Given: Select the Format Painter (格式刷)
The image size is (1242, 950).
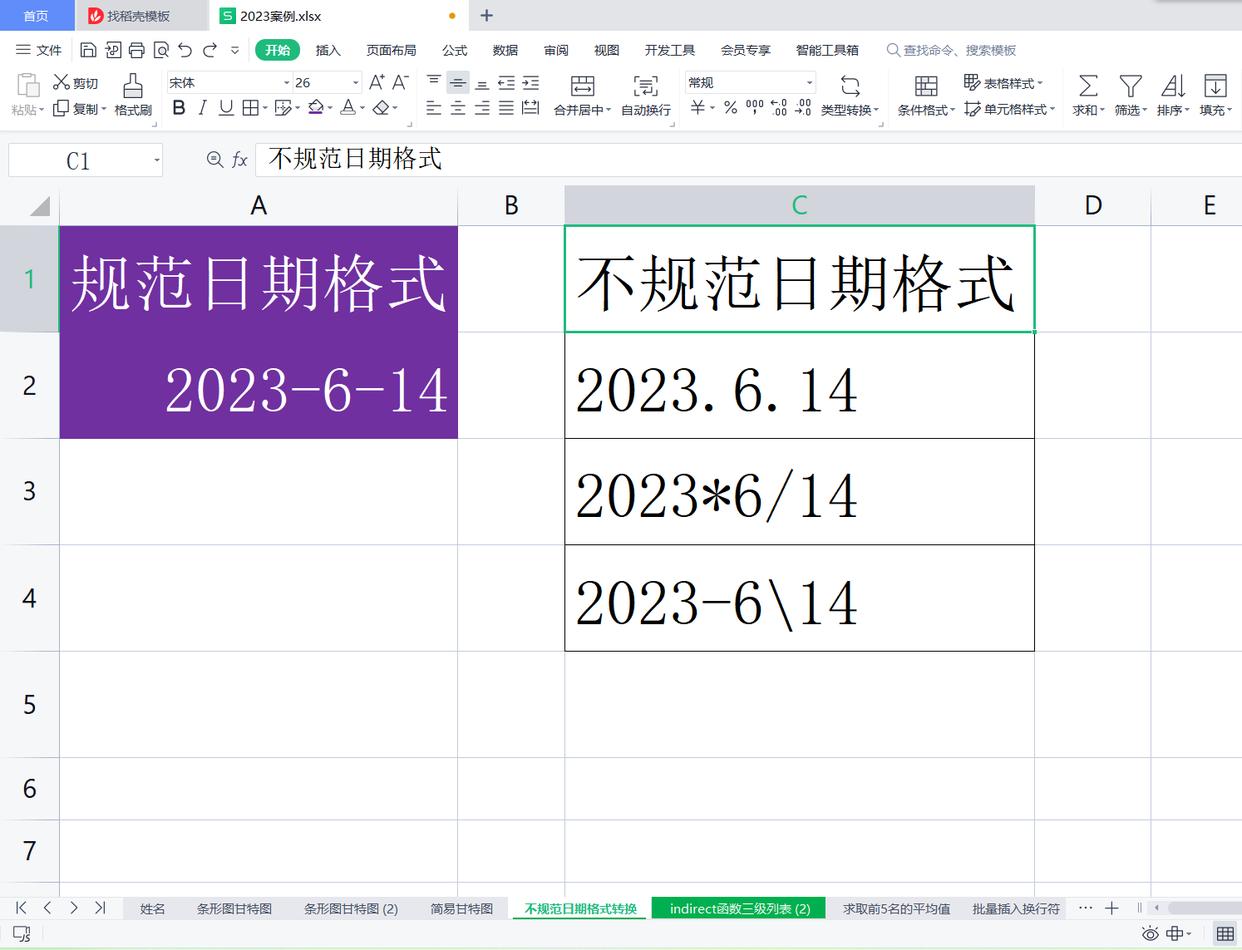Looking at the screenshot, I should coord(133,96).
